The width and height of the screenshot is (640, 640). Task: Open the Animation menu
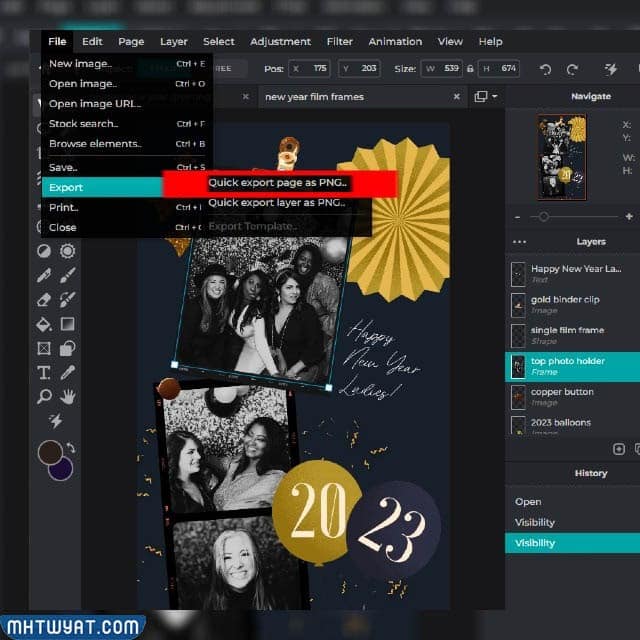click(395, 42)
